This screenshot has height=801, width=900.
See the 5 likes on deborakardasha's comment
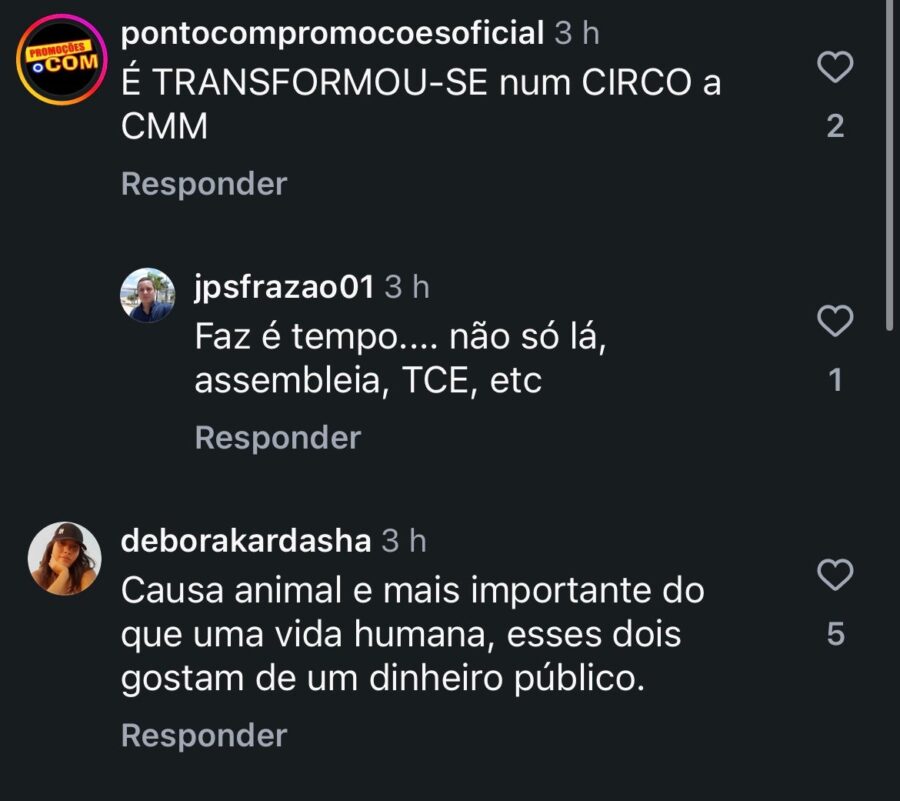point(835,634)
